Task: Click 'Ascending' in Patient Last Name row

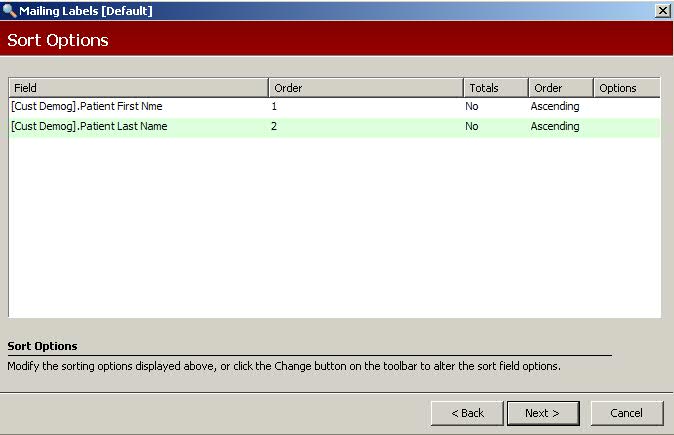Action: click(555, 126)
